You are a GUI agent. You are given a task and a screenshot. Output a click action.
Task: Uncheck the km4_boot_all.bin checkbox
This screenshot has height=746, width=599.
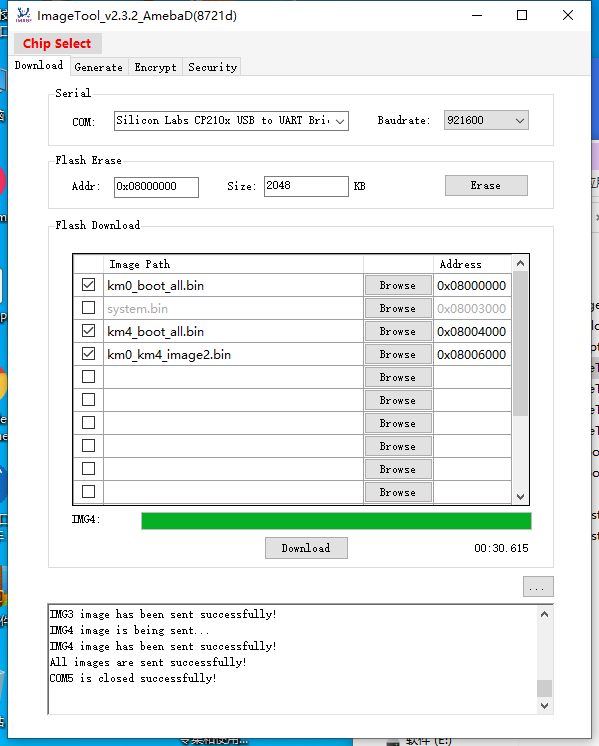pos(88,331)
